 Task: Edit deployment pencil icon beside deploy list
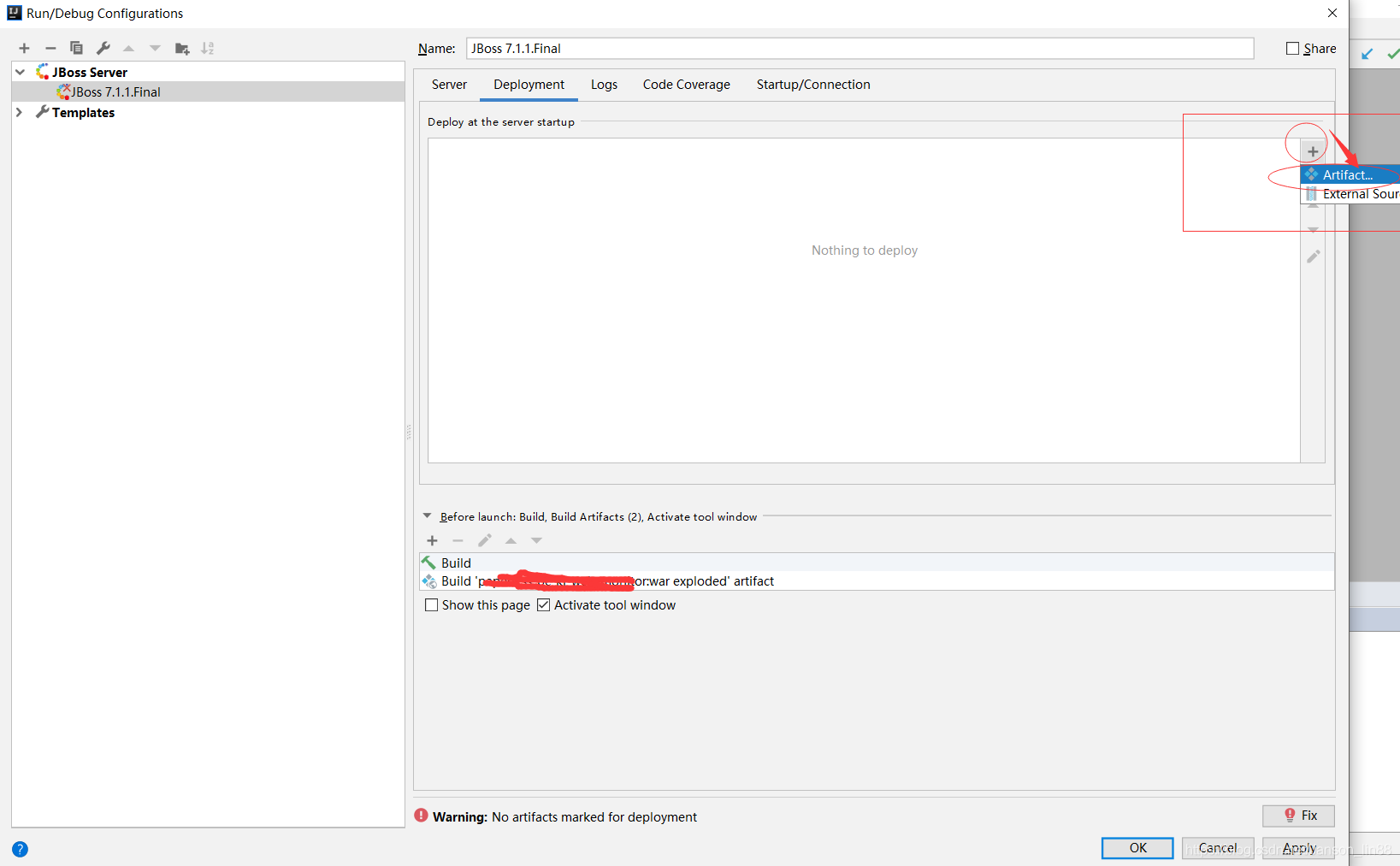coord(1314,256)
